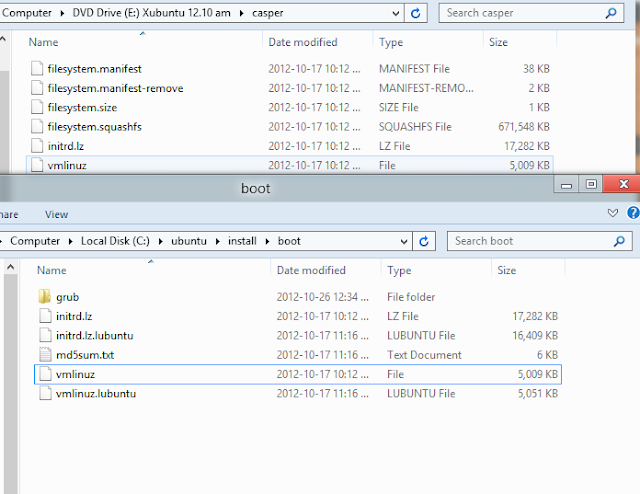This screenshot has height=494, width=640.
Task: Select initrd.lz file icon in boot window
Action: tap(45, 316)
